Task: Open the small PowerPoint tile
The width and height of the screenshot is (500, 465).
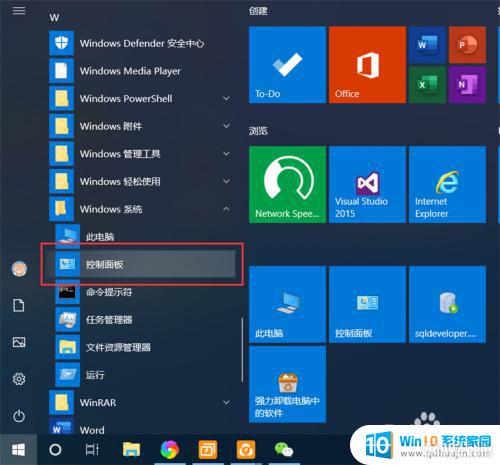Action: (467, 45)
